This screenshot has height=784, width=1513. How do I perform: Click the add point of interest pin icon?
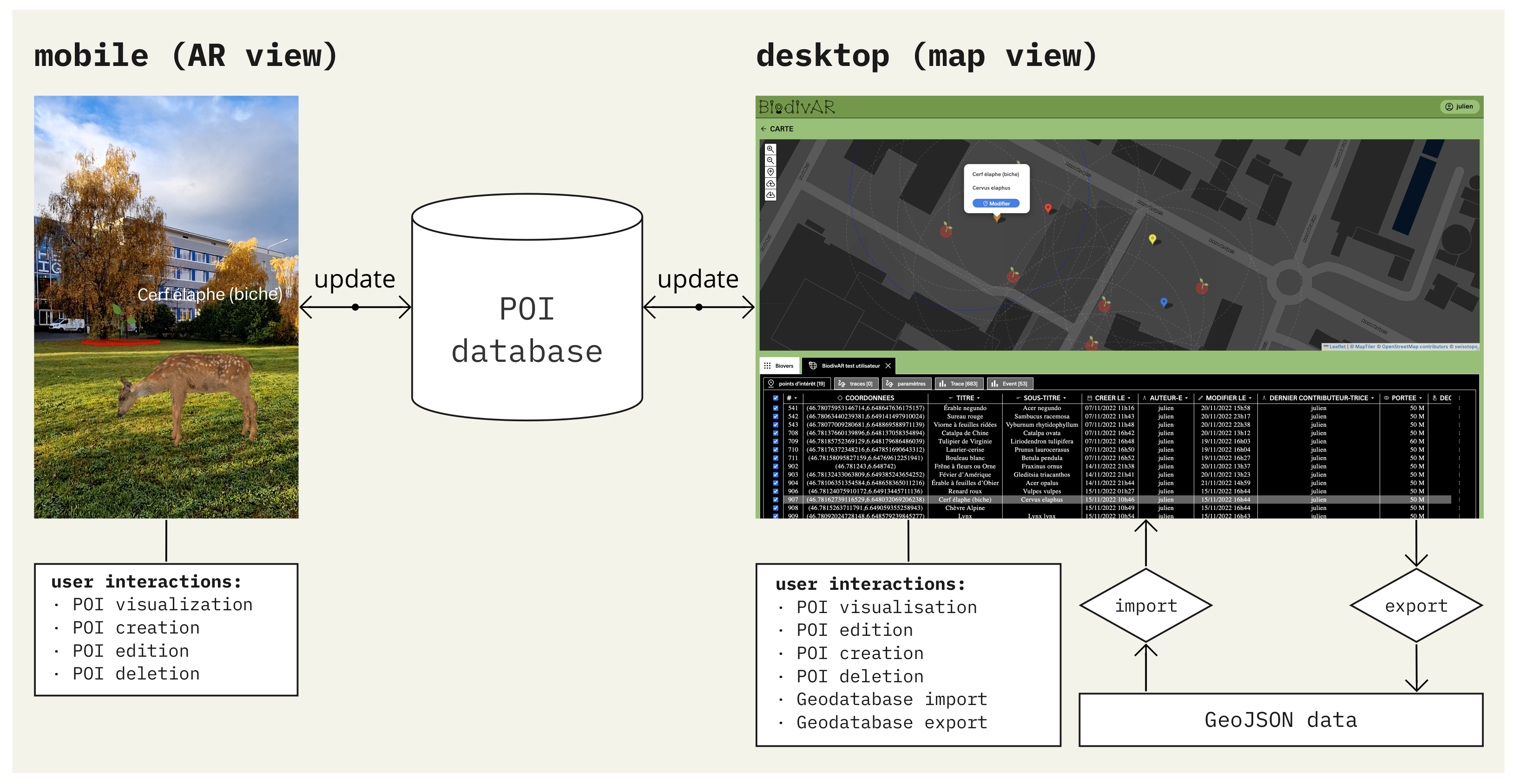click(770, 172)
